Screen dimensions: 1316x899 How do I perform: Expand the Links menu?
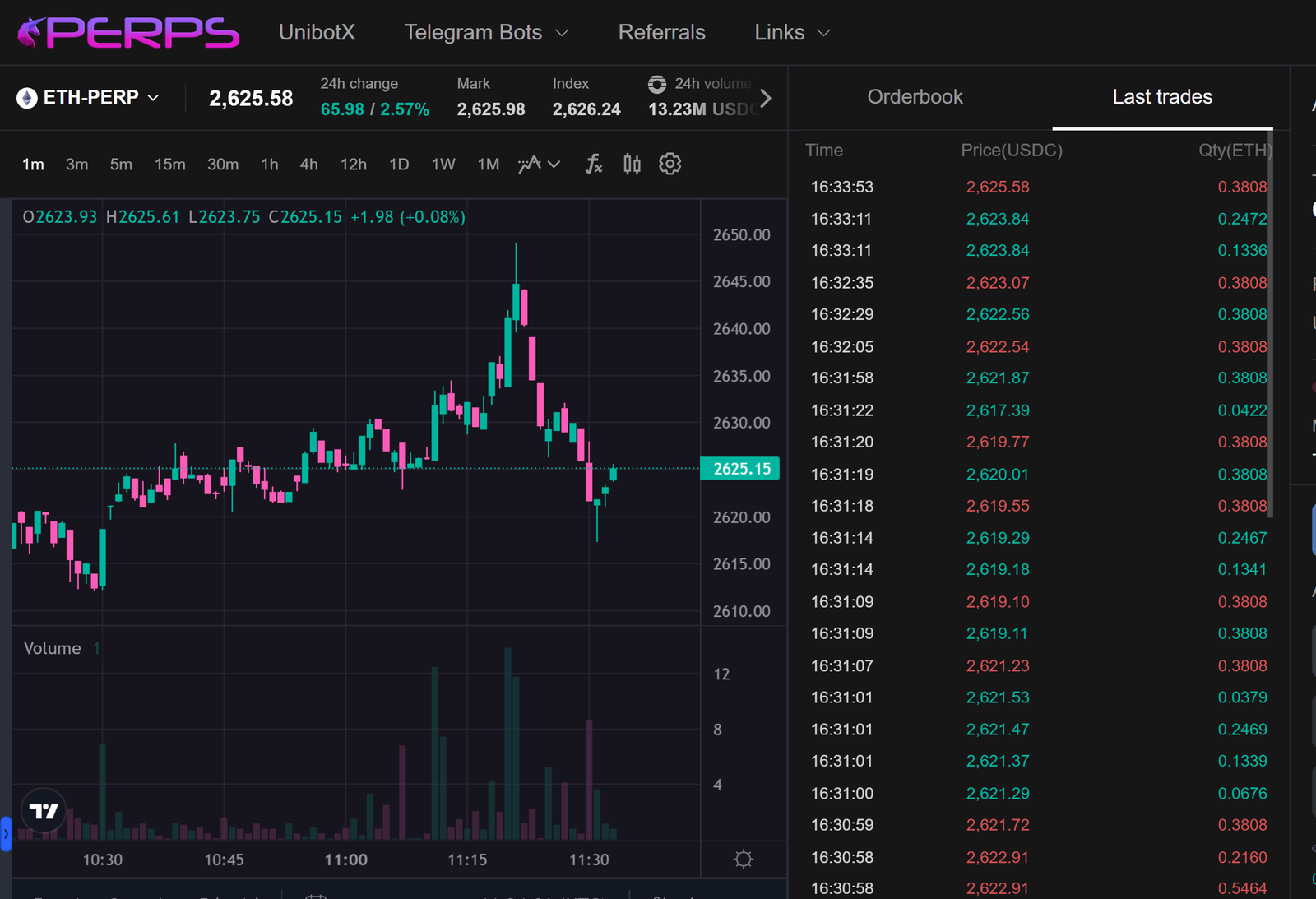790,32
